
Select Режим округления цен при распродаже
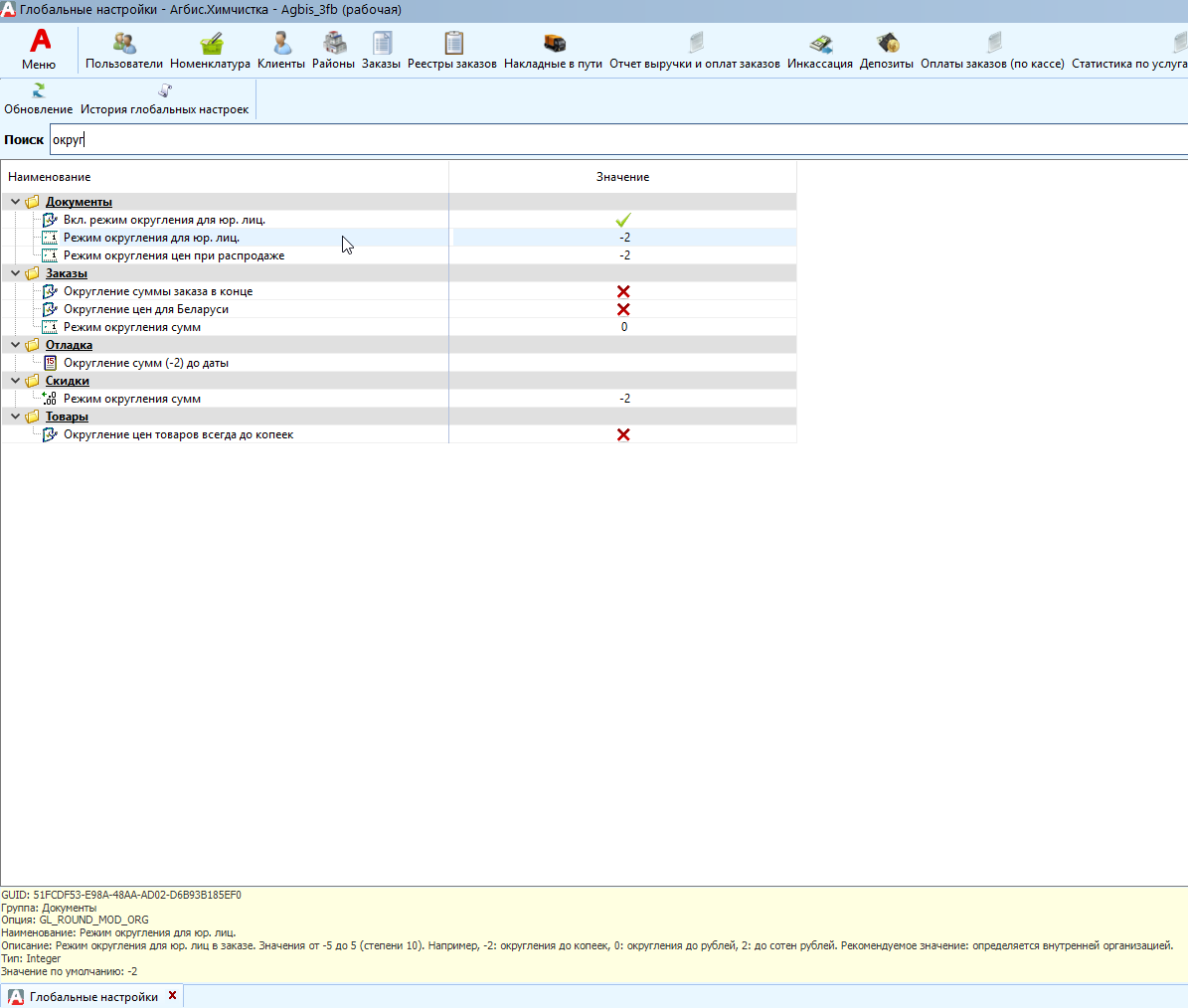[174, 255]
